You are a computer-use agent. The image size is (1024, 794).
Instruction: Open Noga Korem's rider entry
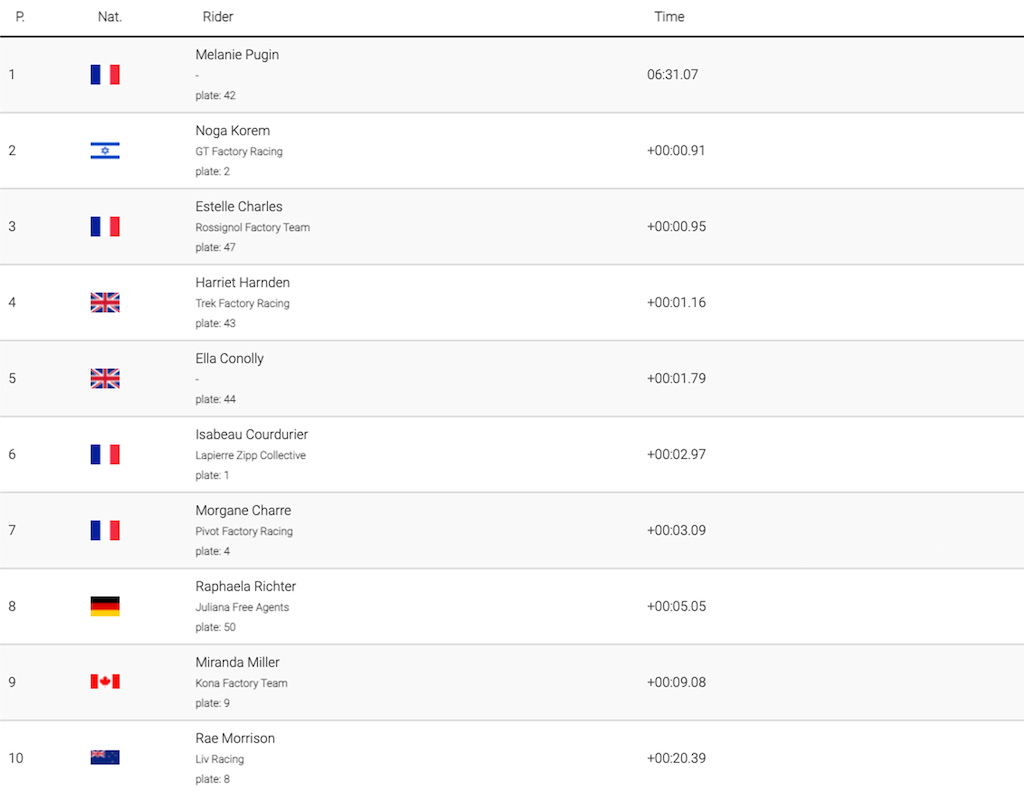pos(232,131)
